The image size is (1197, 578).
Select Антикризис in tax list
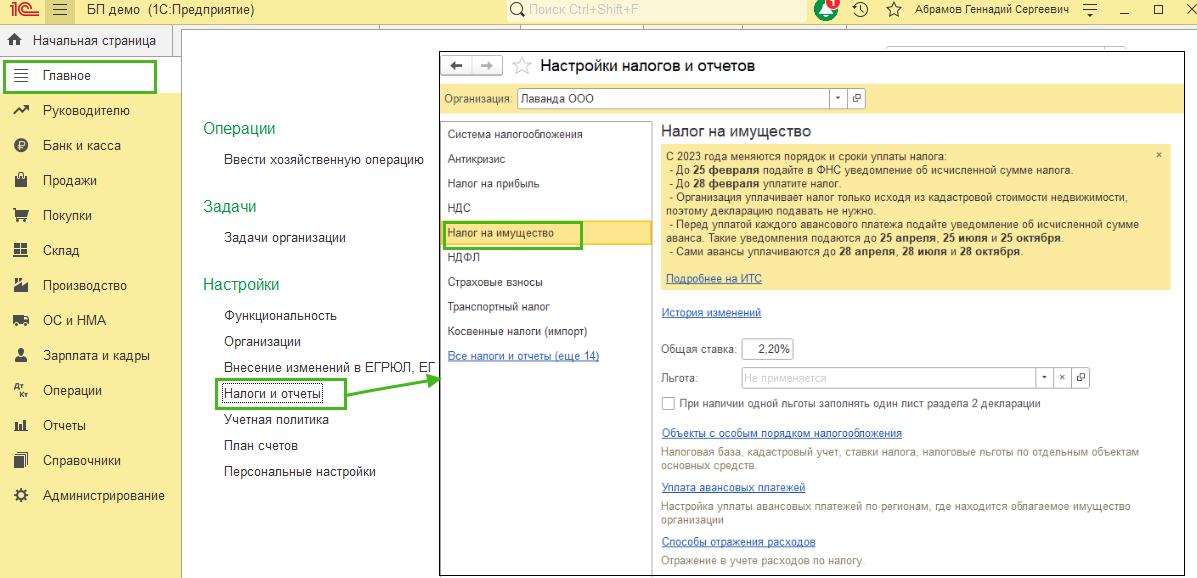coord(476,159)
